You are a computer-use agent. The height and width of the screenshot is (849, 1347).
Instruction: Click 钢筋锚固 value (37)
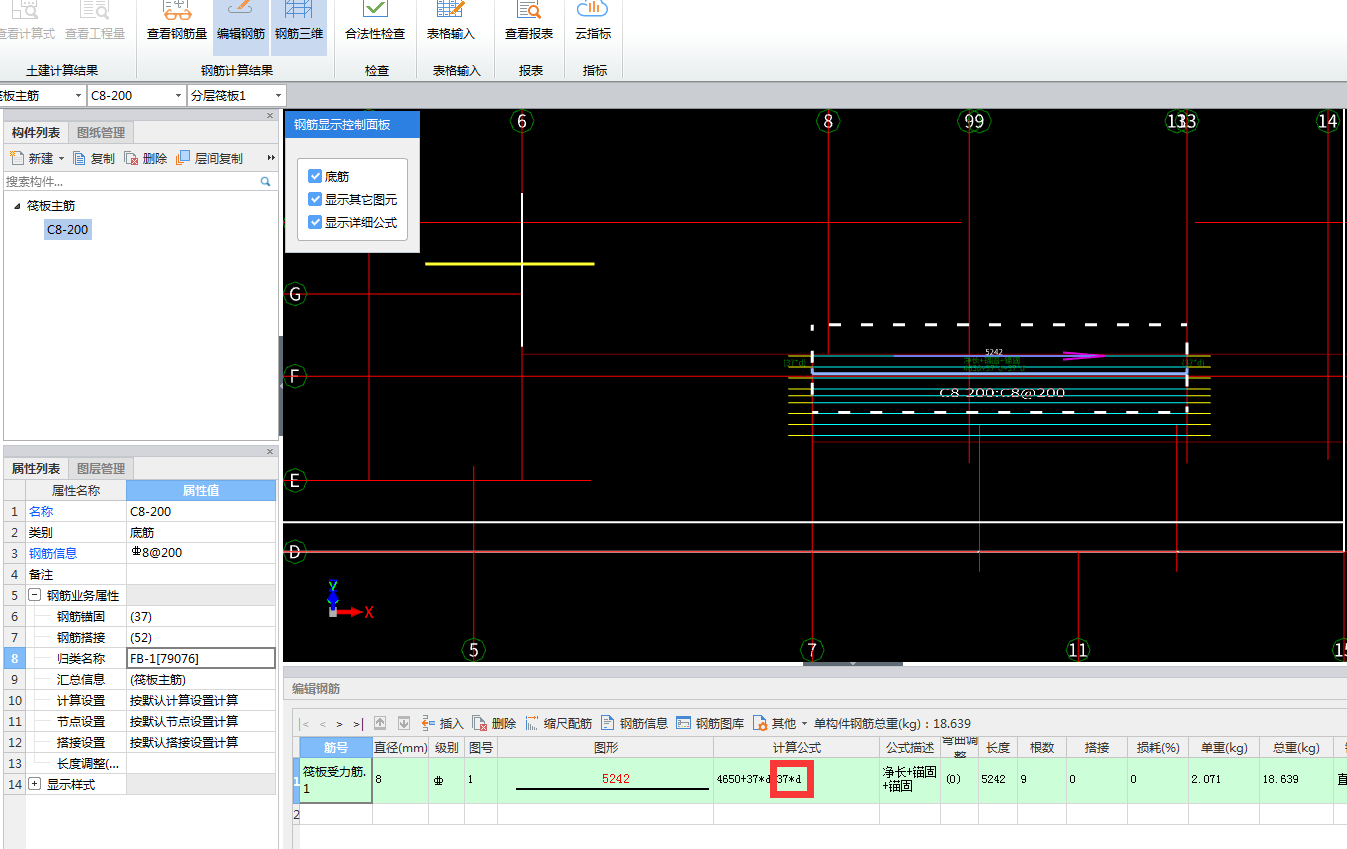pos(201,616)
